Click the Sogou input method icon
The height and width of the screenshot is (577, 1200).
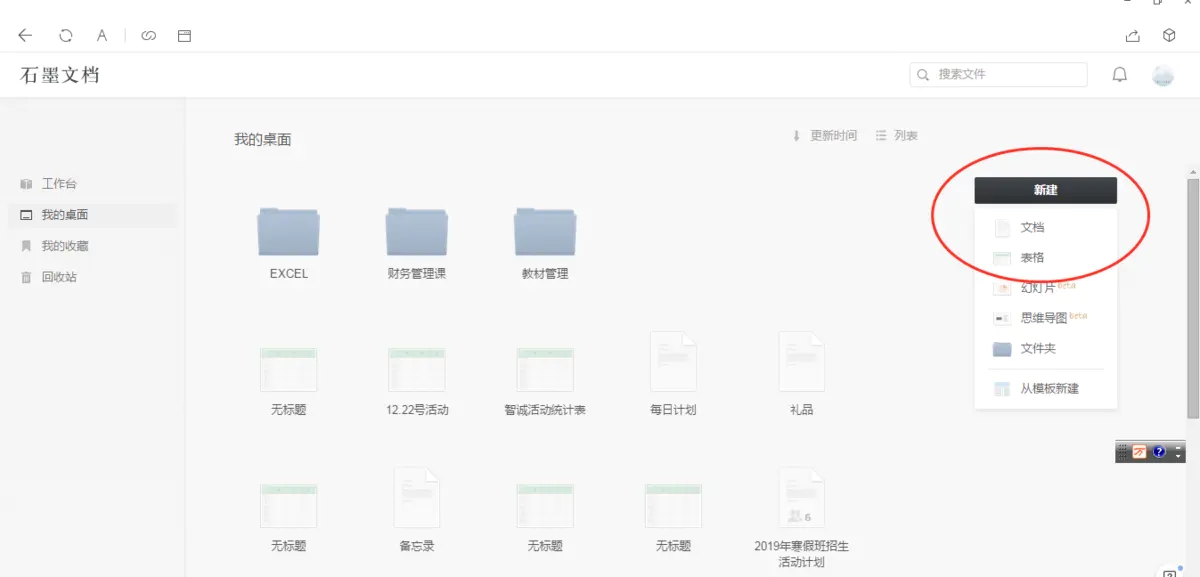pos(1141,451)
